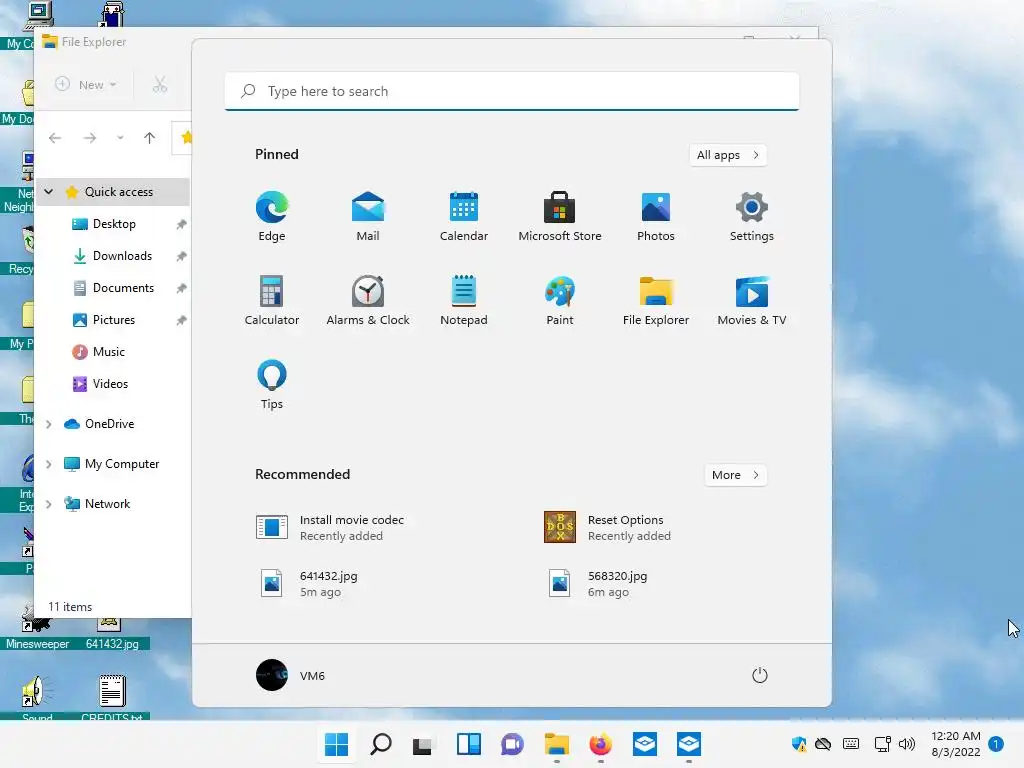This screenshot has height=768, width=1024.
Task: Collapse Quick access in File Explorer
Action: 48,192
